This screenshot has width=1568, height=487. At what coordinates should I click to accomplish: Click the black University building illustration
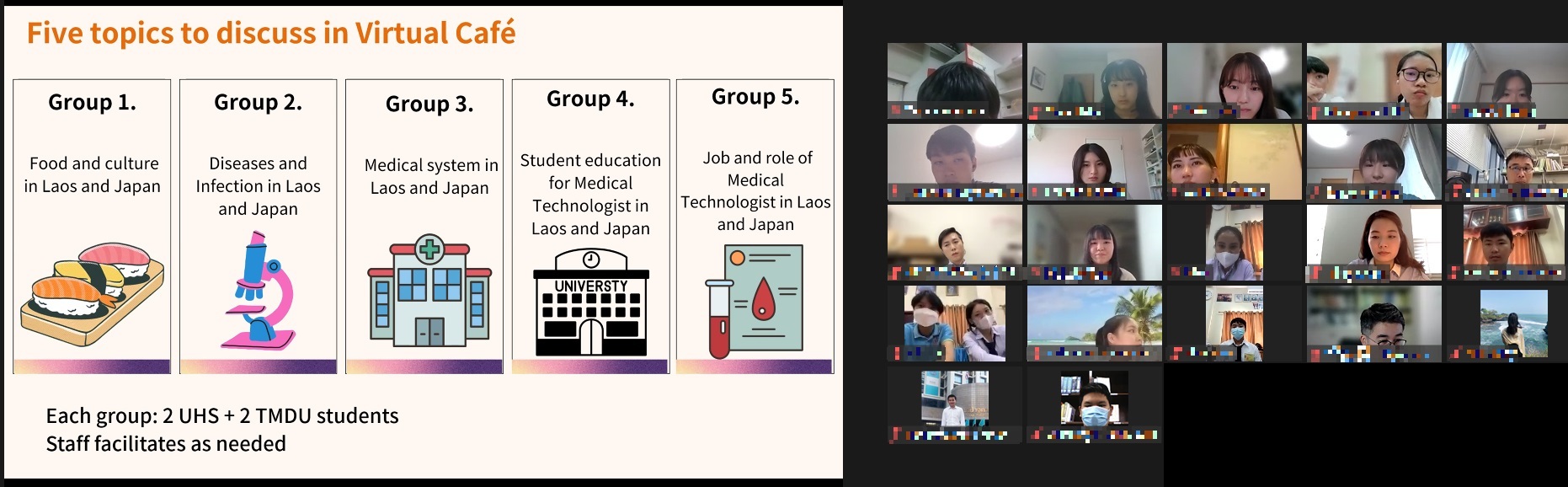point(591,303)
